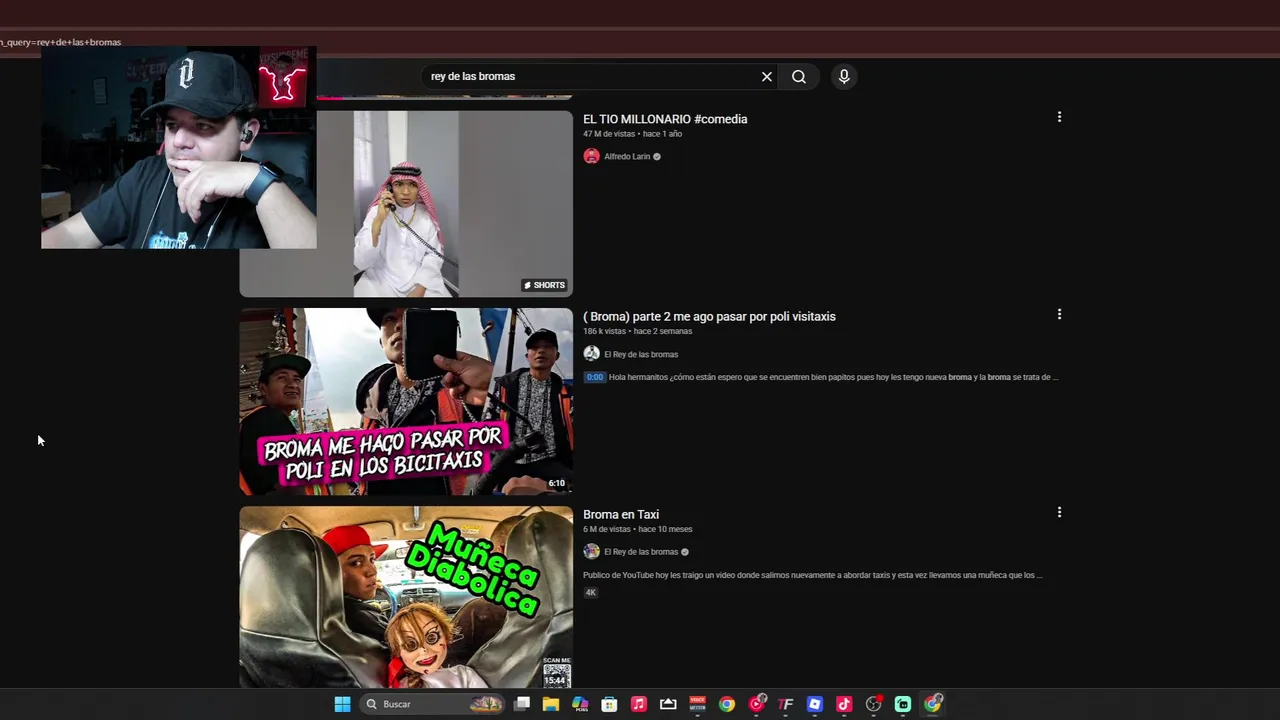Click the magnifying glass search button
The height and width of the screenshot is (720, 1280).
click(799, 77)
